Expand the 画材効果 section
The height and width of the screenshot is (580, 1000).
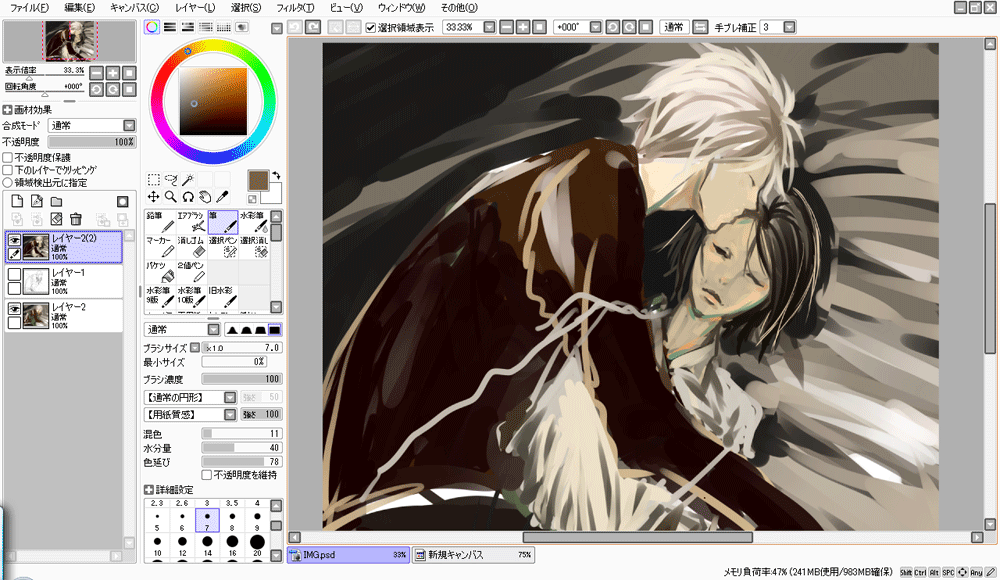point(8,110)
